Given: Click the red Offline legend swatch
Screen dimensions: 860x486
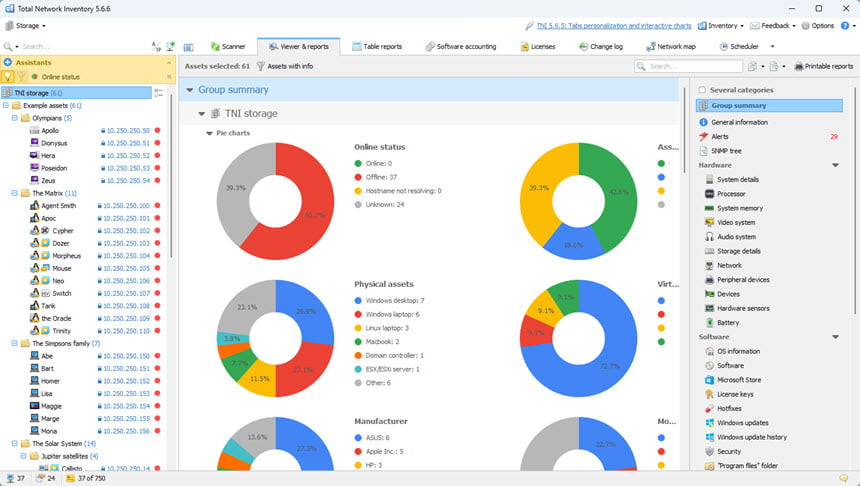Looking at the screenshot, I should 358,177.
